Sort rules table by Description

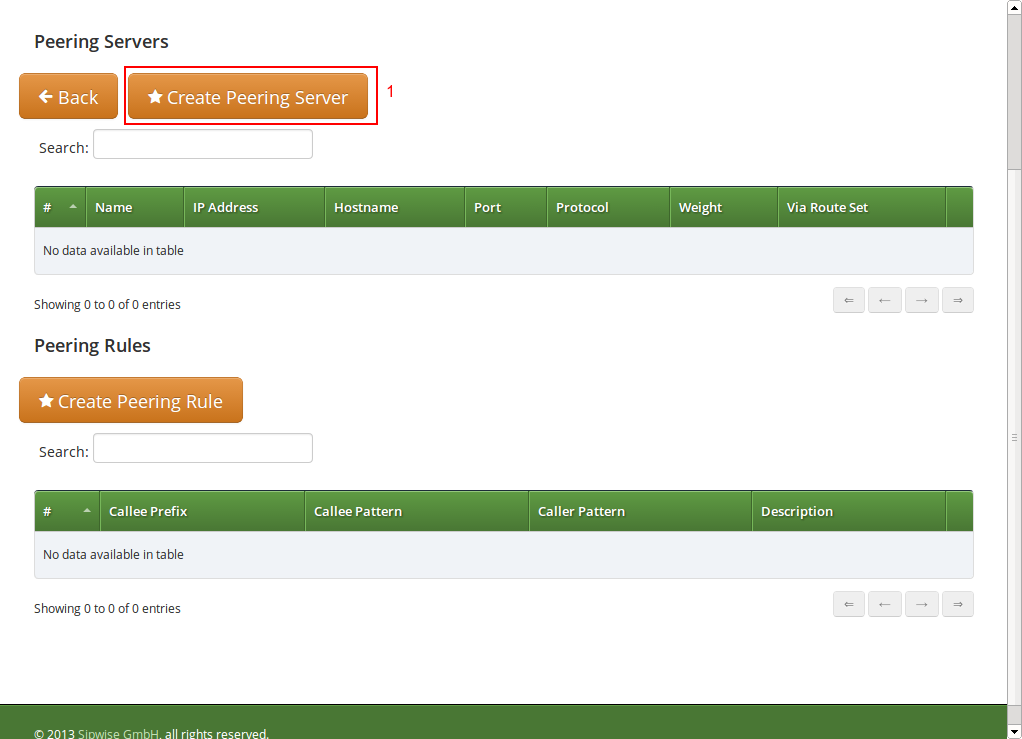(x=849, y=511)
